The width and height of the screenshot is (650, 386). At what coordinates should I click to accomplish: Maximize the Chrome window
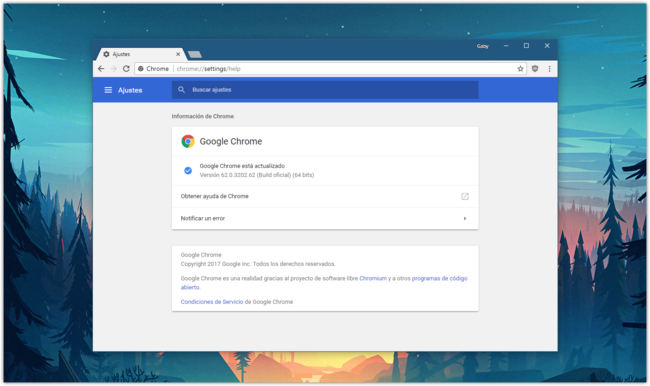pyautogui.click(x=526, y=46)
